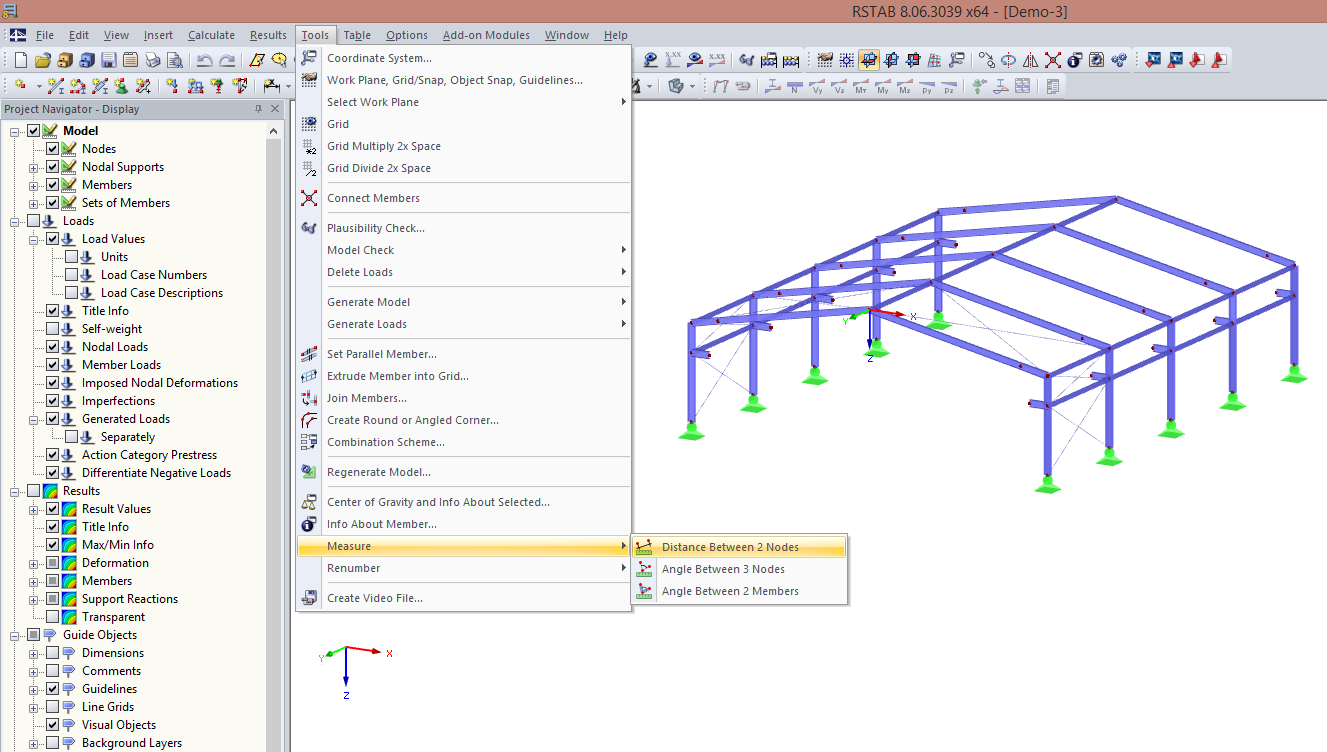The image size is (1327, 752).
Task: Select the Background Layers tree item
Action: [132, 743]
